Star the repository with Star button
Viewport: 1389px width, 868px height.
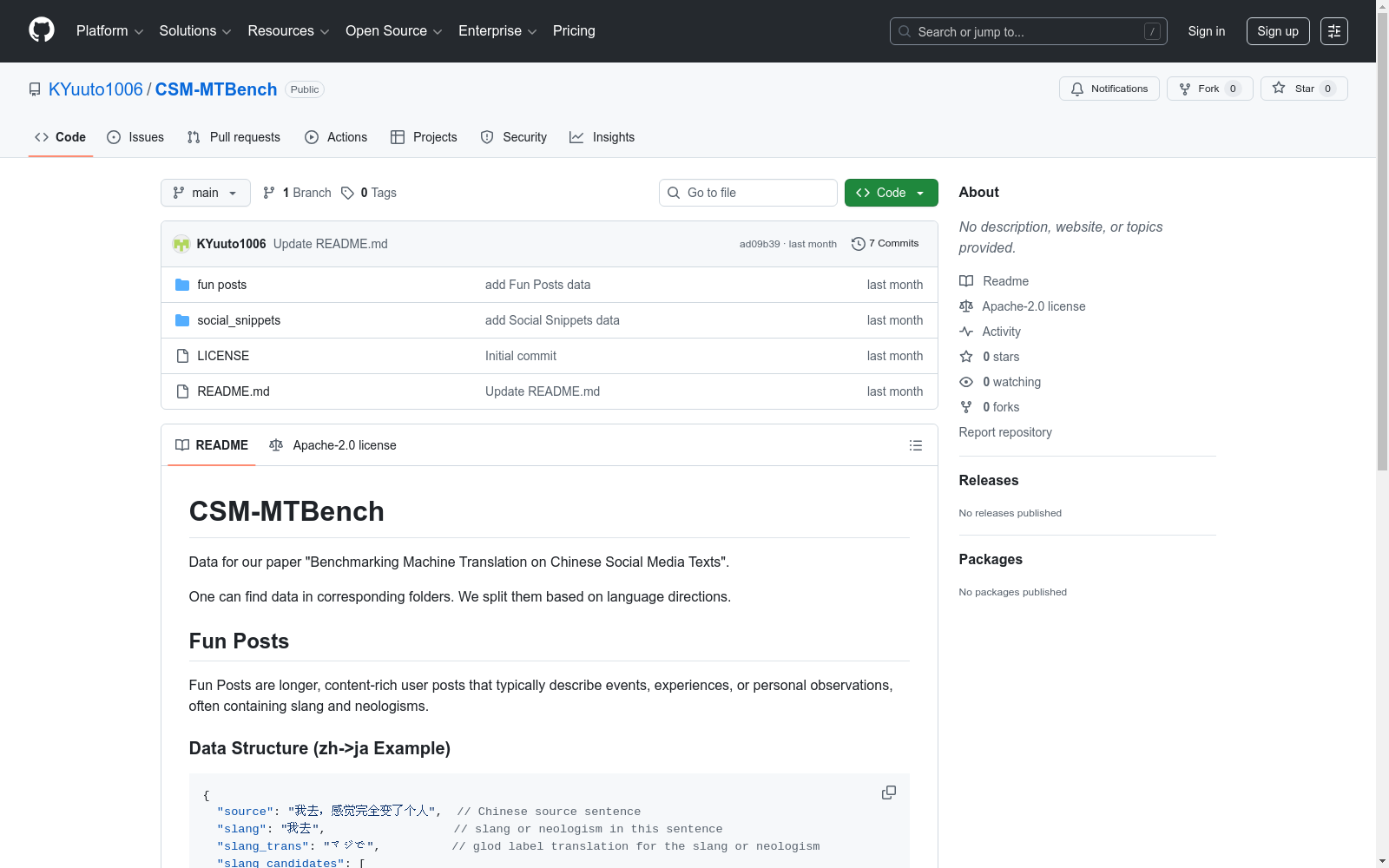point(1304,89)
